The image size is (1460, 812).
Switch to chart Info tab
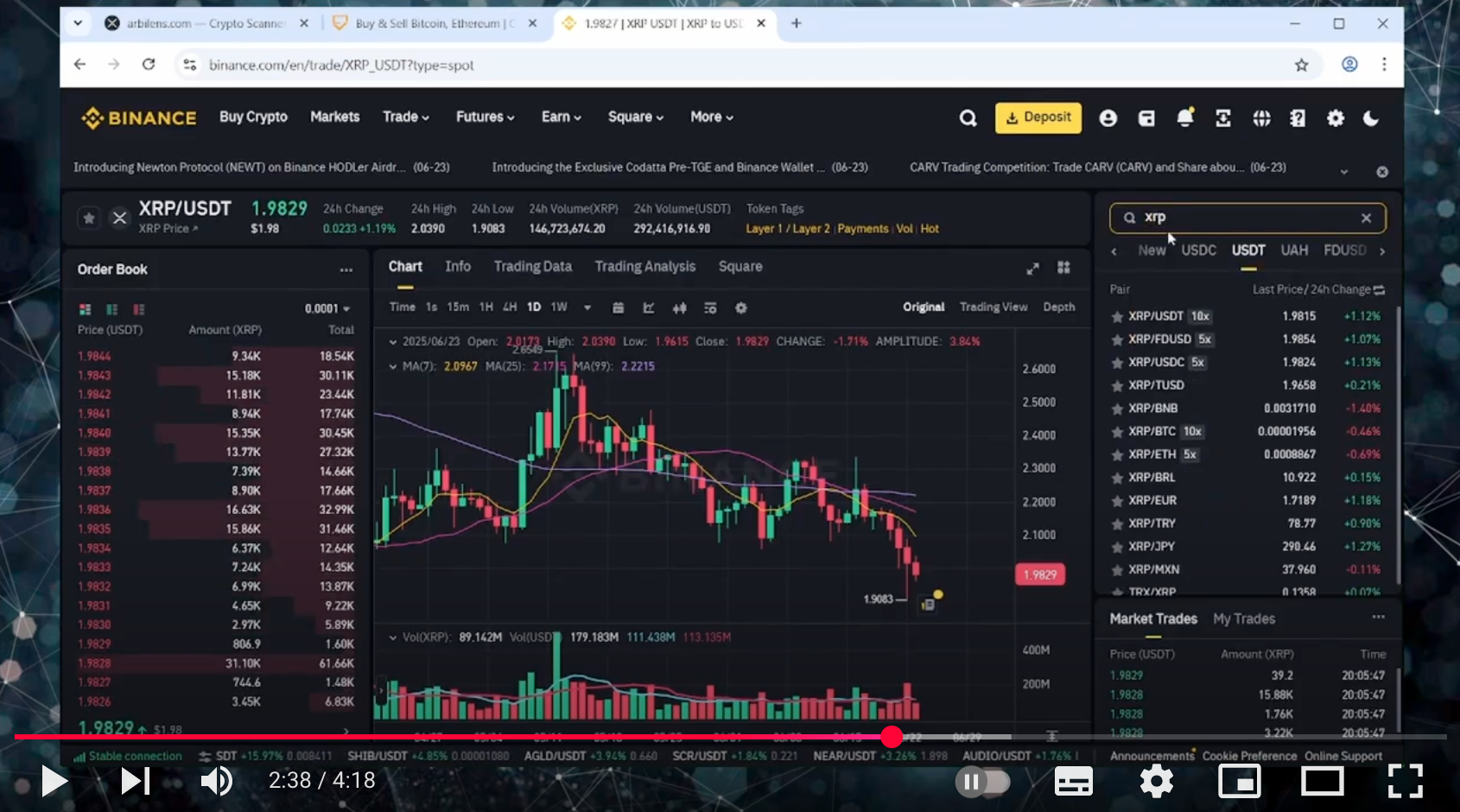click(x=458, y=267)
